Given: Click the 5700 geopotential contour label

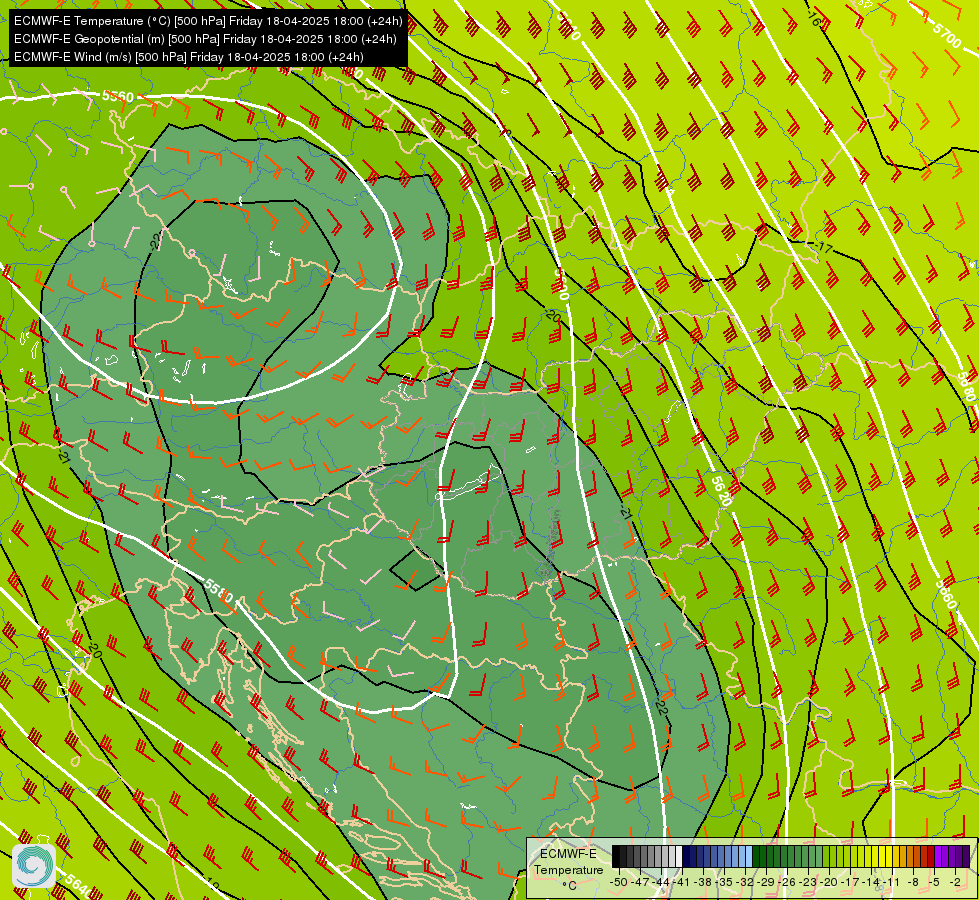Looking at the screenshot, I should click(x=947, y=35).
